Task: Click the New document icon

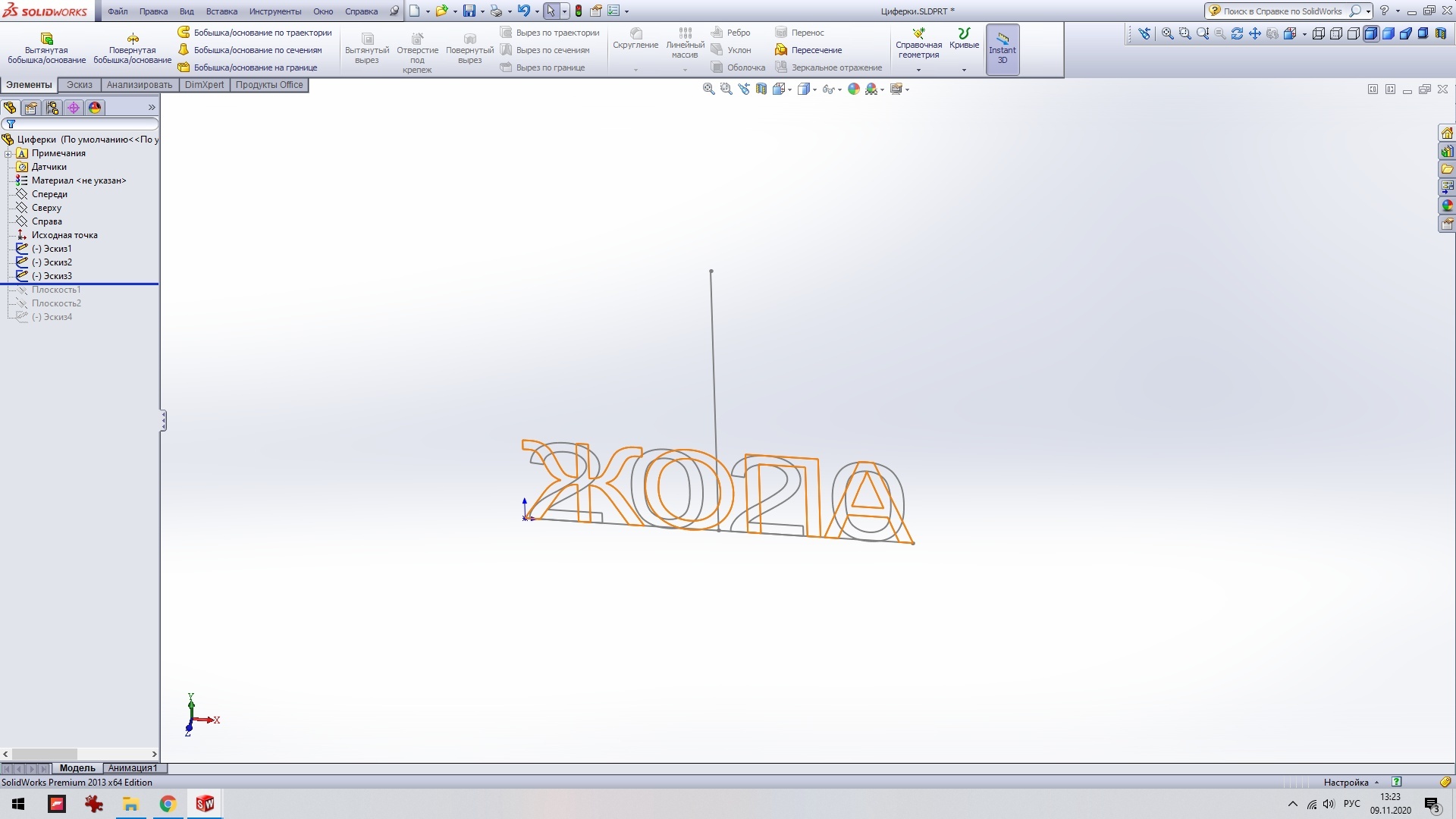Action: point(414,11)
